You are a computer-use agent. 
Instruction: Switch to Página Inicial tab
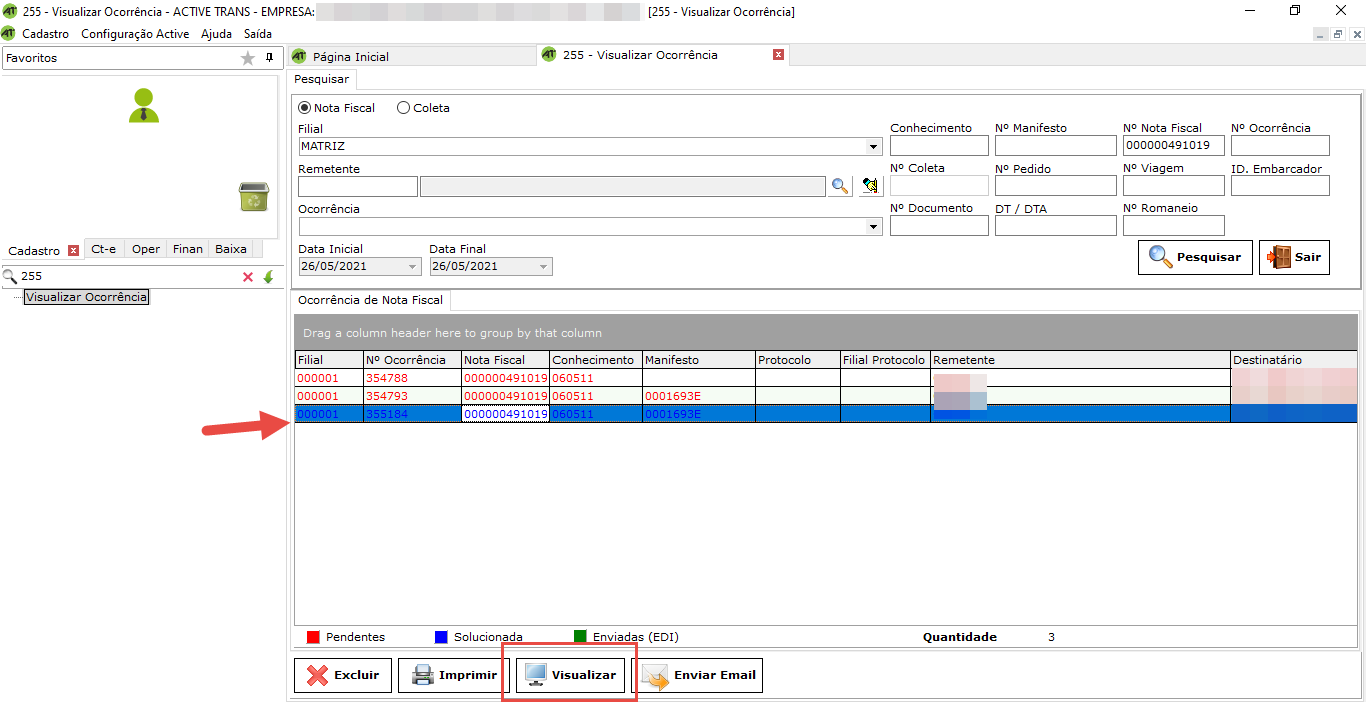412,56
